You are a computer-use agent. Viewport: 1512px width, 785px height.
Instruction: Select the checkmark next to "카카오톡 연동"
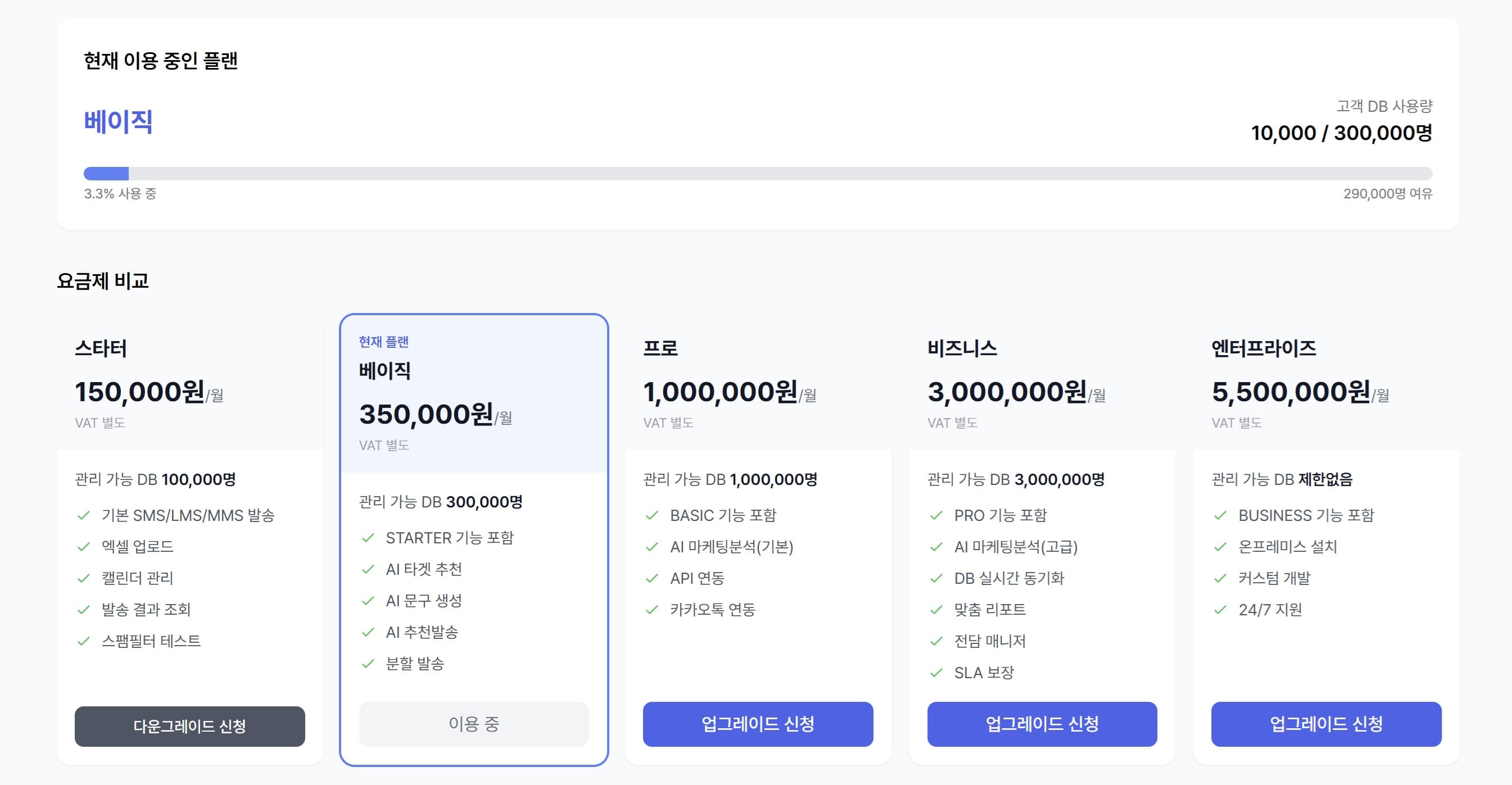point(651,610)
